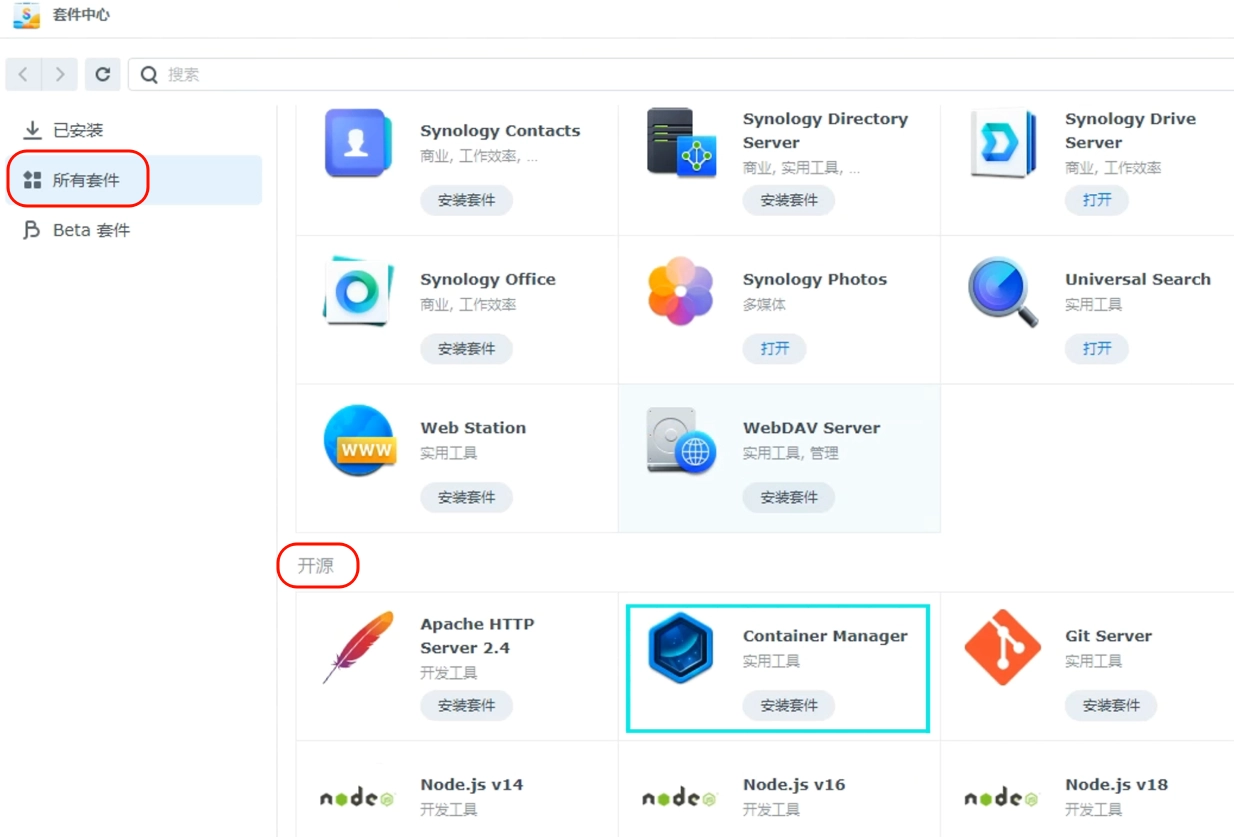Open the Node.js v16 logo

[x=681, y=797]
